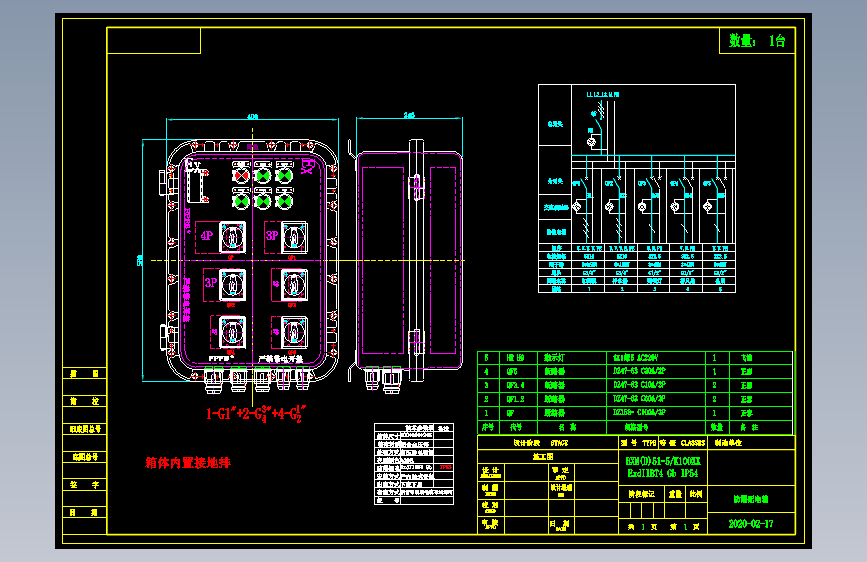Select the 代号 column header

point(515,427)
